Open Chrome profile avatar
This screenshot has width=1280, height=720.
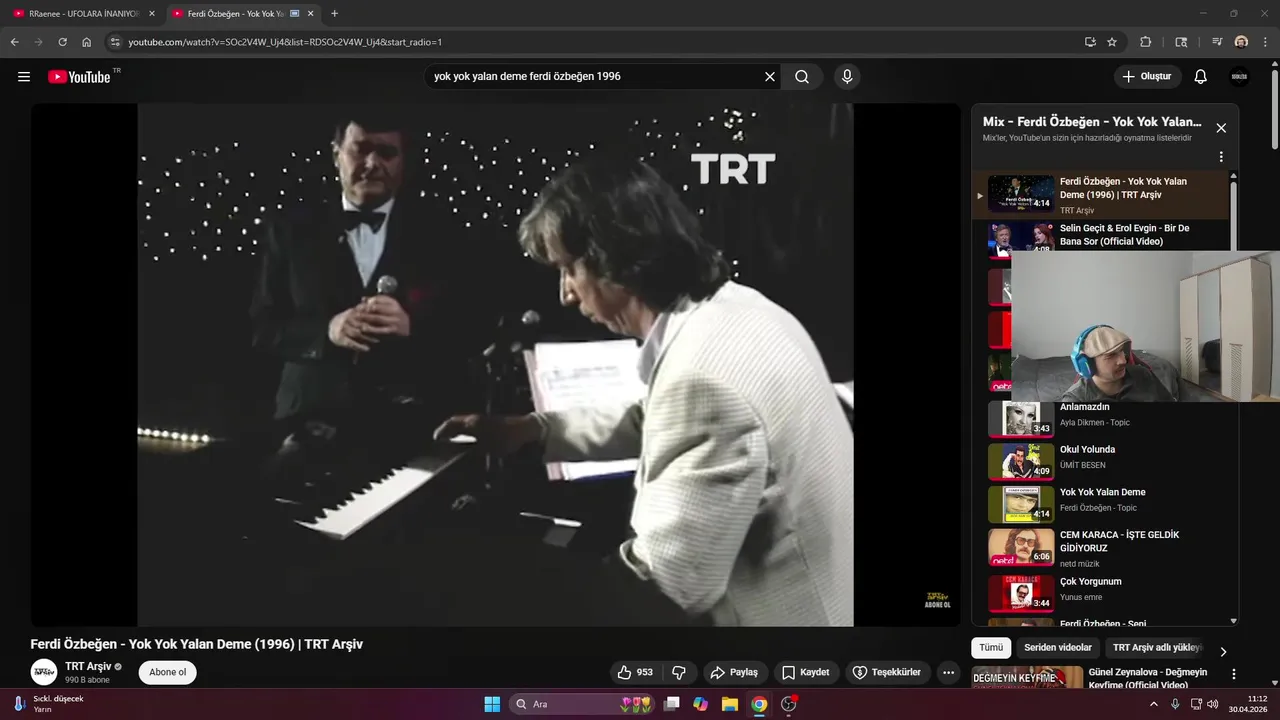tap(1241, 42)
